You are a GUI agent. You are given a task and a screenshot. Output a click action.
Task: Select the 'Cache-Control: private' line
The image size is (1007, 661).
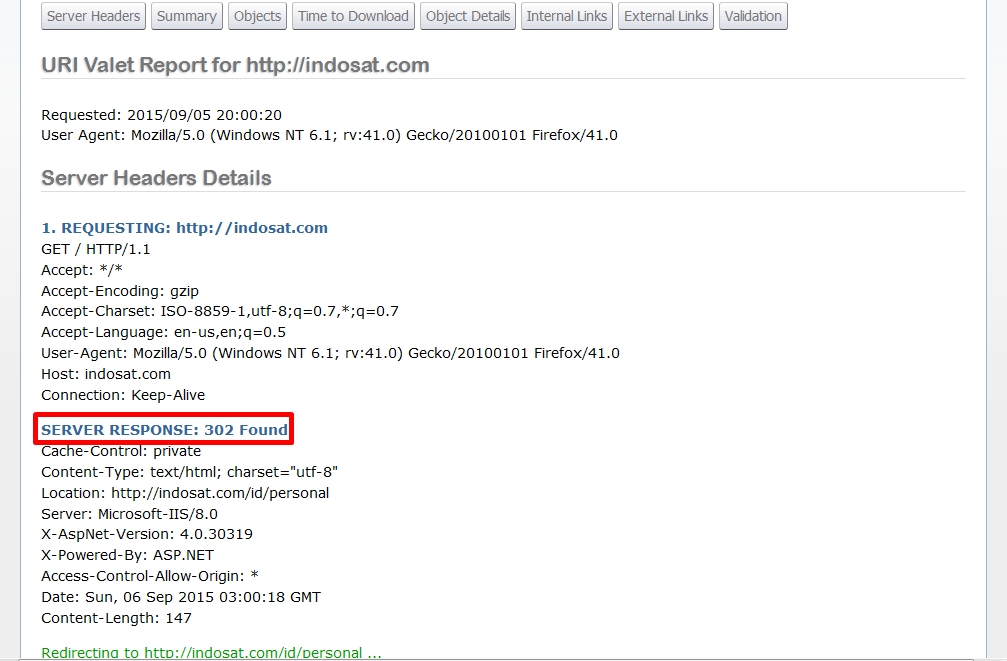[121, 451]
